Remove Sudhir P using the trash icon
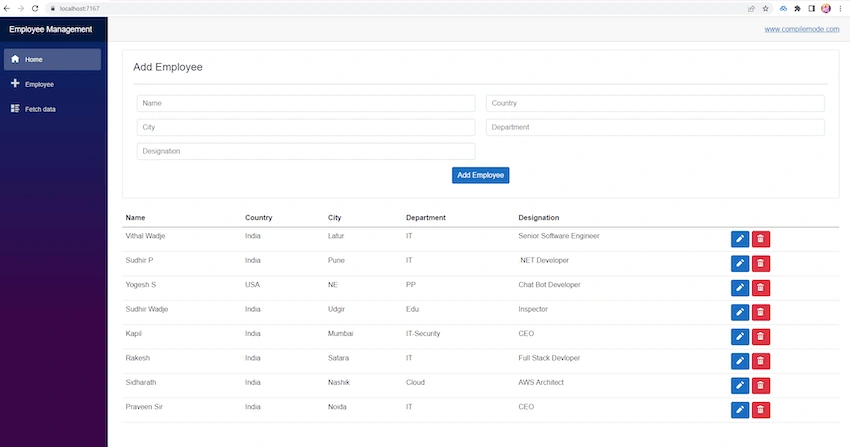Viewport: 850px width, 447px height. 761,263
